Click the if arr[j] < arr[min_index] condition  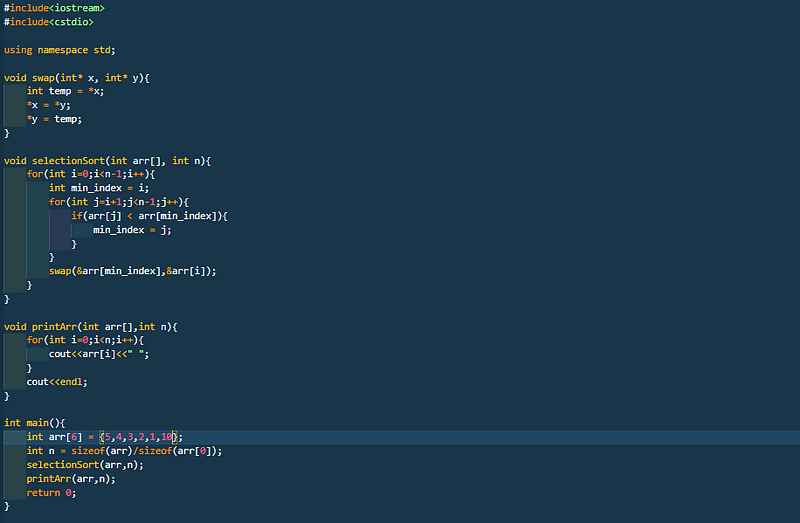pos(149,216)
